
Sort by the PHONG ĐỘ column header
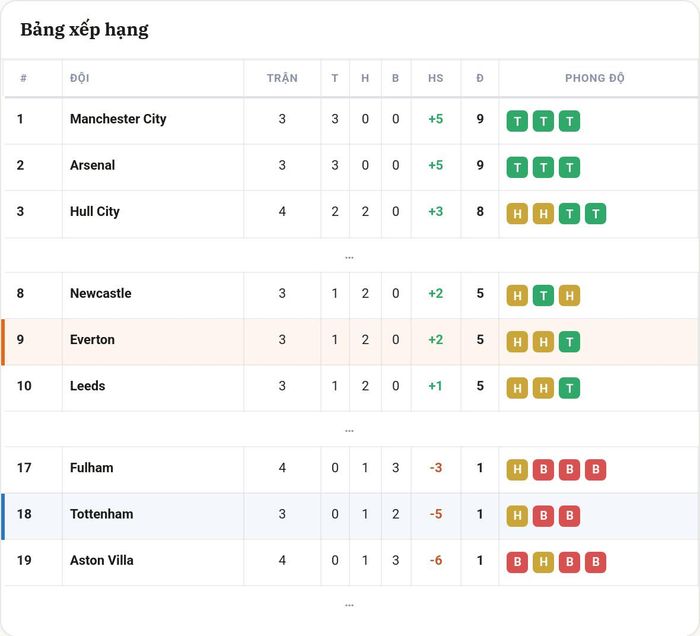(x=595, y=78)
